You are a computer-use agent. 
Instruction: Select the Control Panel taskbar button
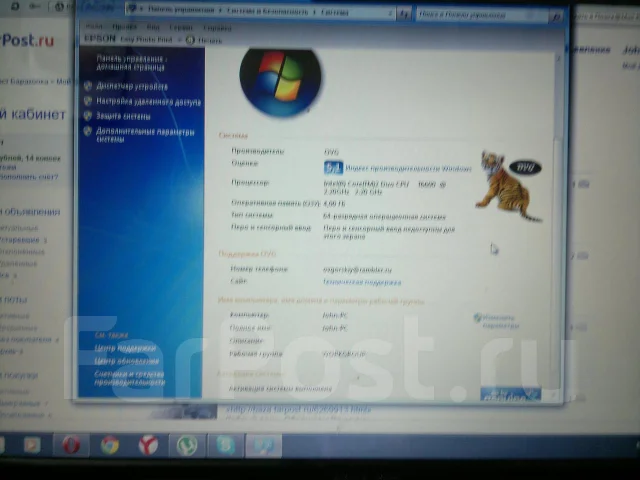[x=264, y=445]
